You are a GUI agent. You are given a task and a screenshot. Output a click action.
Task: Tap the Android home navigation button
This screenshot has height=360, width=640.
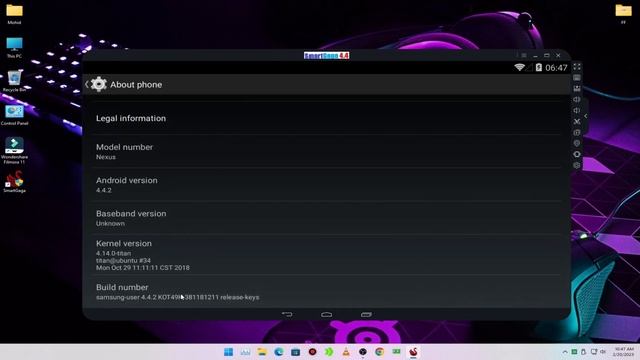pyautogui.click(x=327, y=314)
